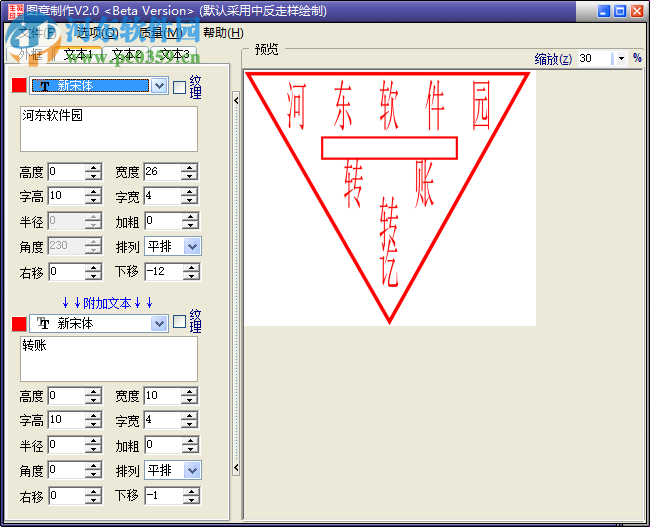Viewport: 650px width, 527px height.
Task: Click the ↓↓附加文本↓↓ label
Action: (107, 303)
